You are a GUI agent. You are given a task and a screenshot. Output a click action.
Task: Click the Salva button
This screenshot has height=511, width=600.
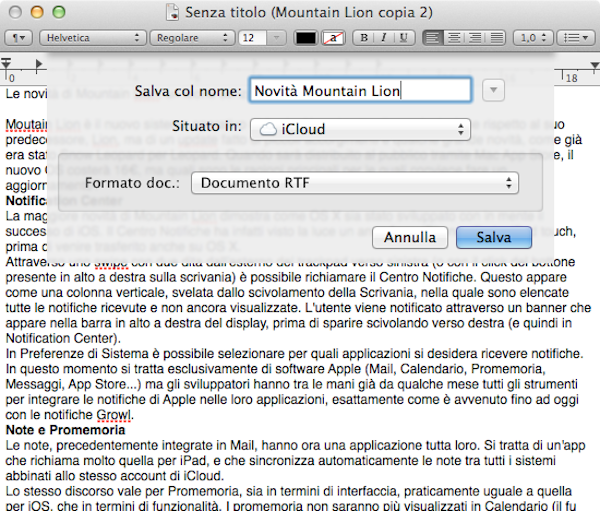tap(494, 237)
